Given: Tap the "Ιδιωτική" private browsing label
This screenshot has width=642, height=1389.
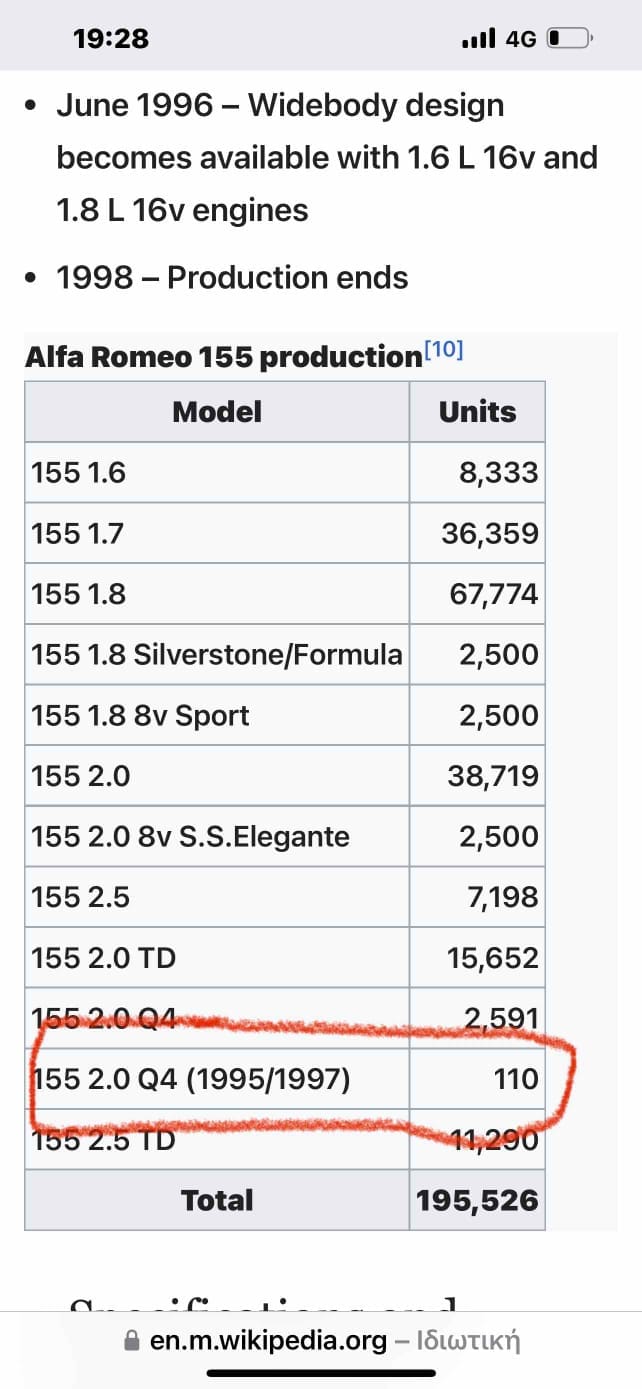Looking at the screenshot, I should (x=470, y=1341).
